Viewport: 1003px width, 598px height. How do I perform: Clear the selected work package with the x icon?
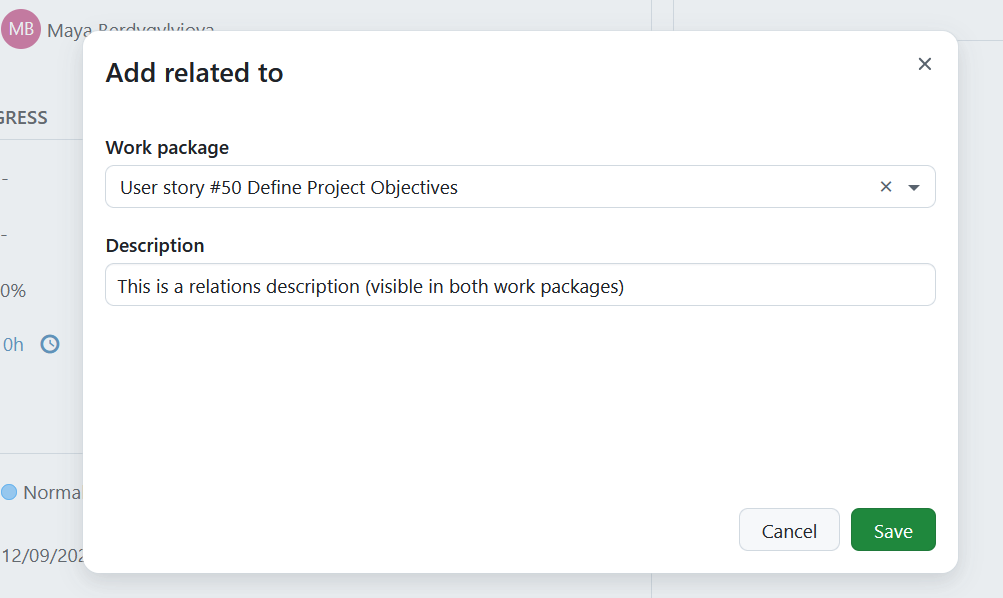(x=885, y=187)
